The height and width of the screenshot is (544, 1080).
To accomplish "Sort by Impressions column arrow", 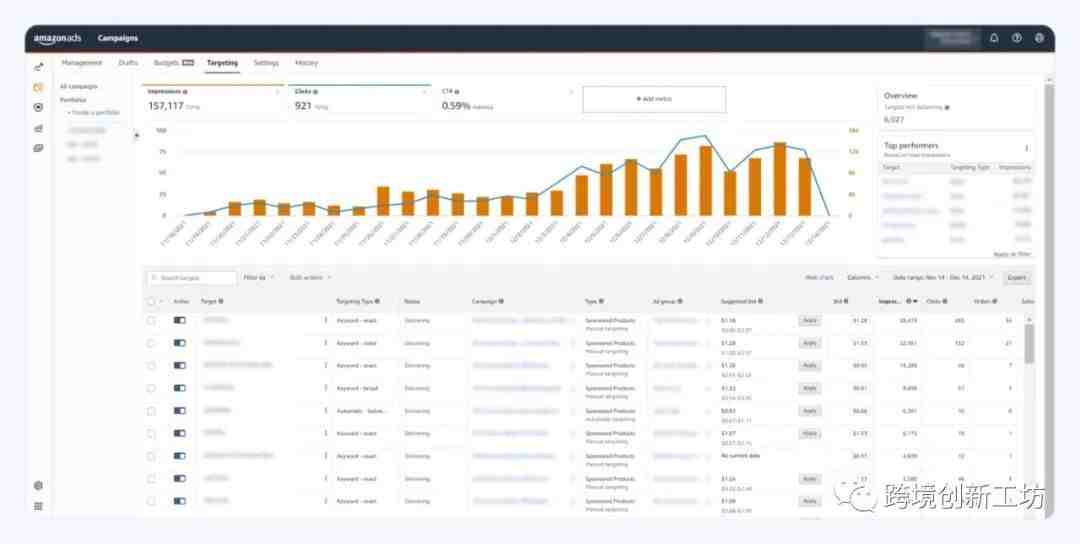I will point(917,301).
